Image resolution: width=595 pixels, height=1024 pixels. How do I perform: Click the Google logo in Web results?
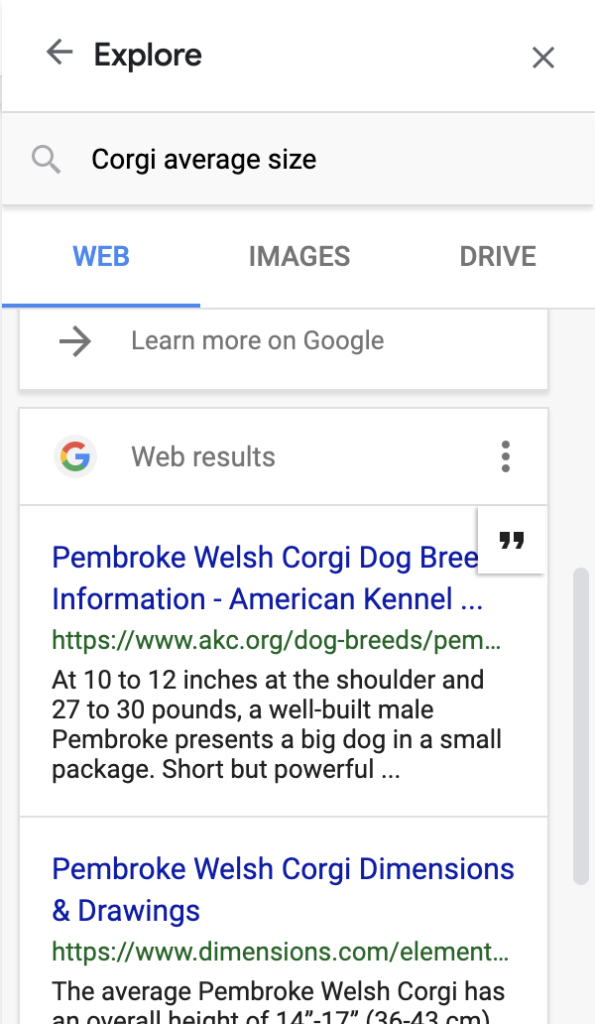[75, 456]
